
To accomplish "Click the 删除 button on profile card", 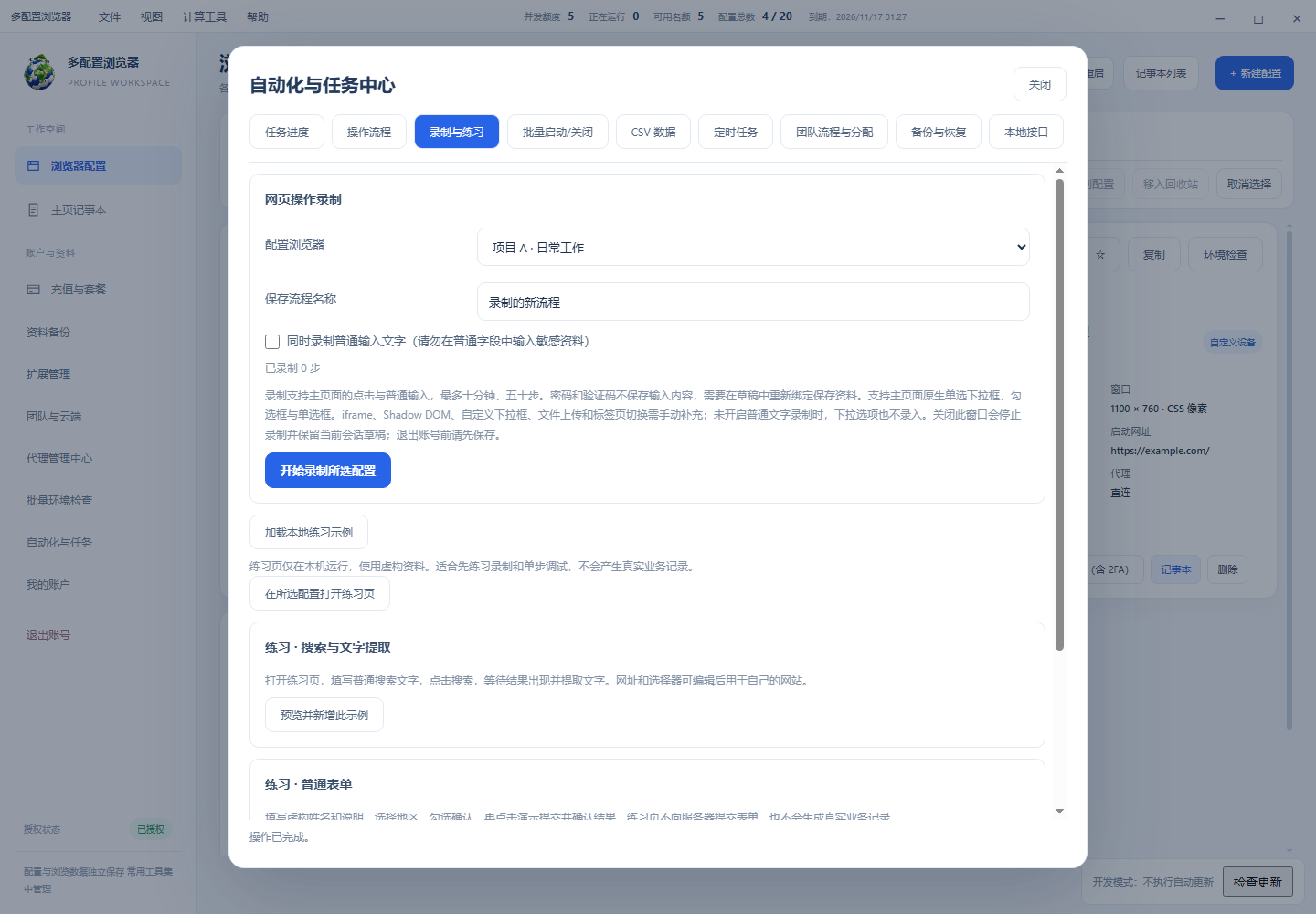I will point(1228,569).
